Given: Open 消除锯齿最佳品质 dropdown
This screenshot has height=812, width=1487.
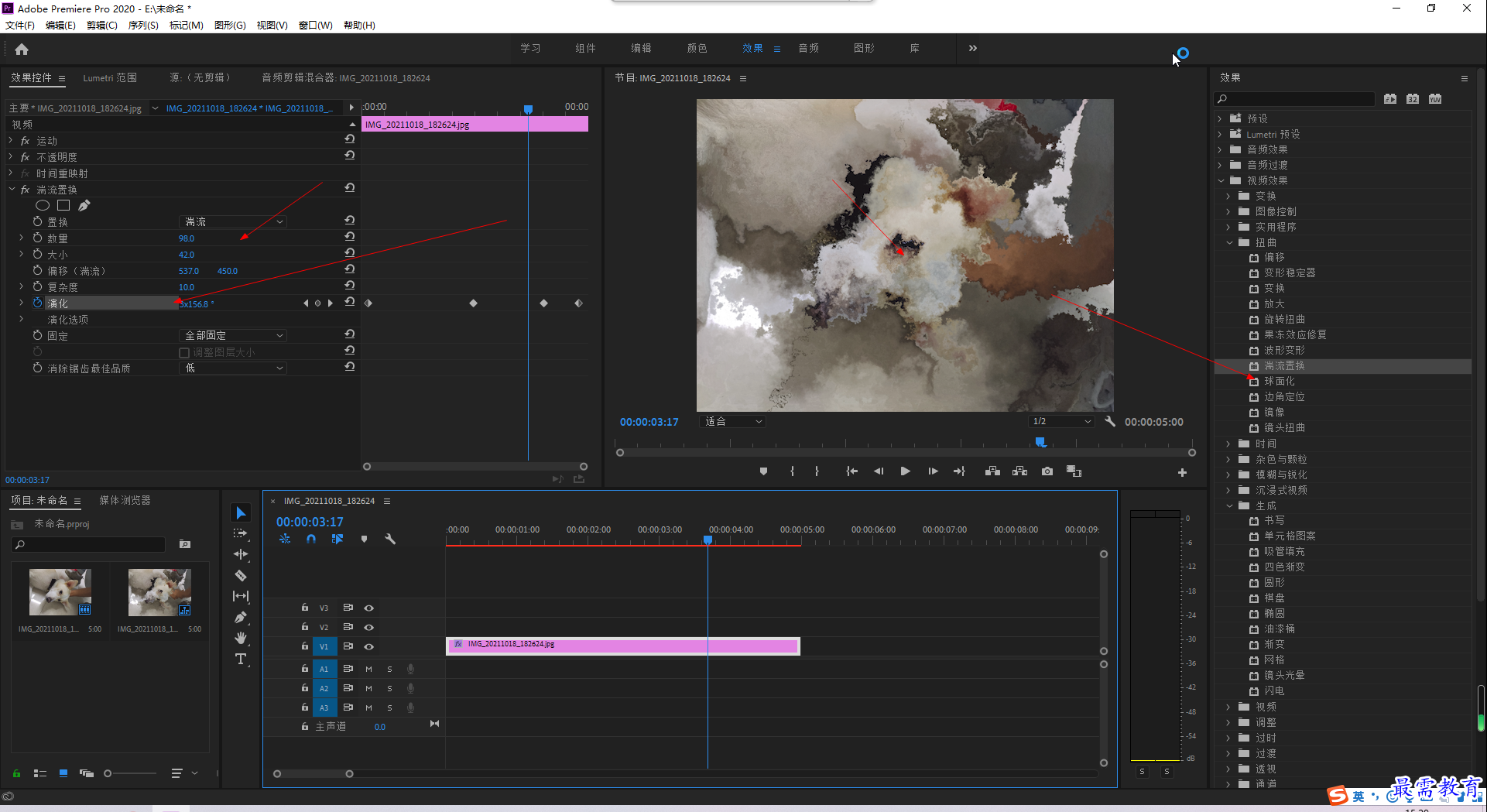Looking at the screenshot, I should tap(233, 368).
